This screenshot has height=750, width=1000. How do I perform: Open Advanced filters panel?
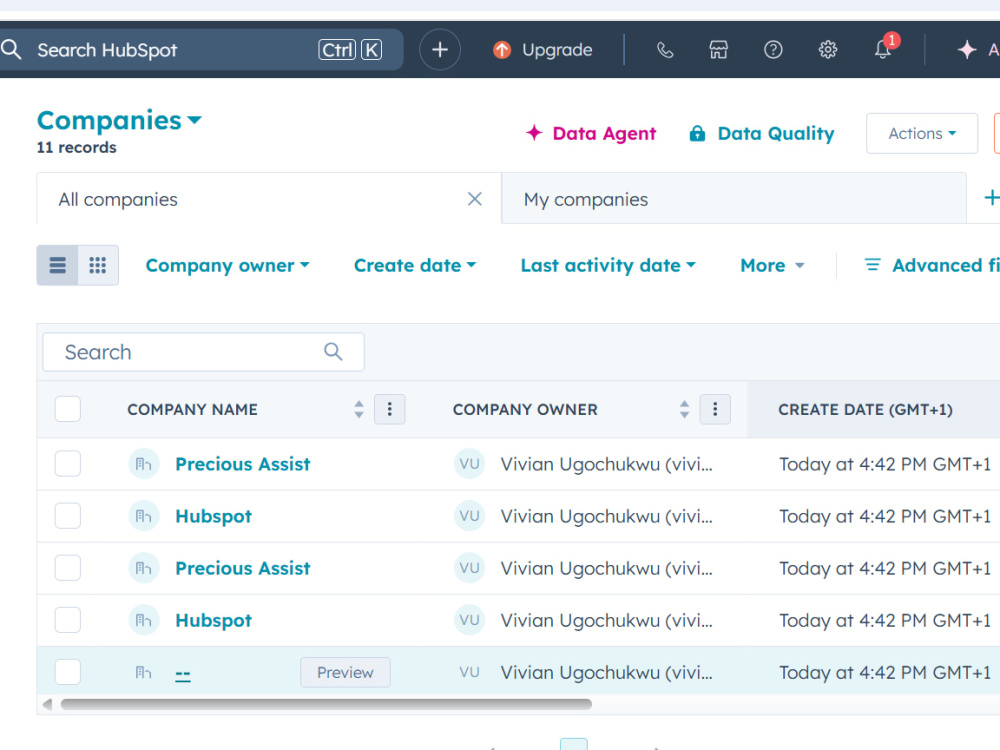[x=932, y=265]
